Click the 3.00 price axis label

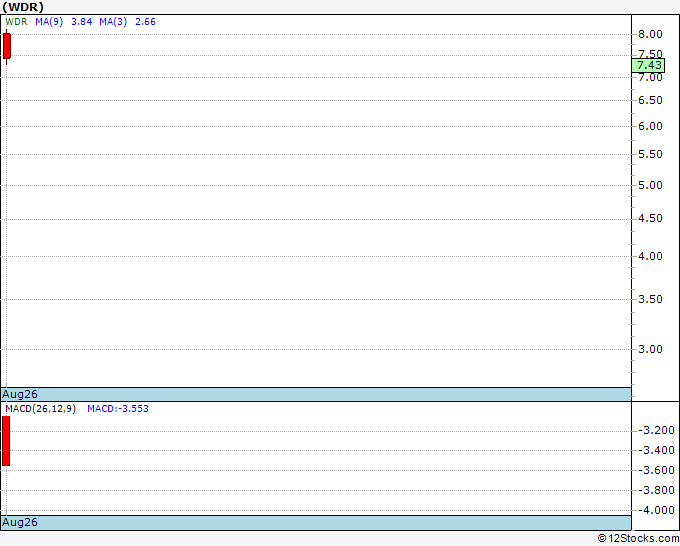click(x=650, y=349)
